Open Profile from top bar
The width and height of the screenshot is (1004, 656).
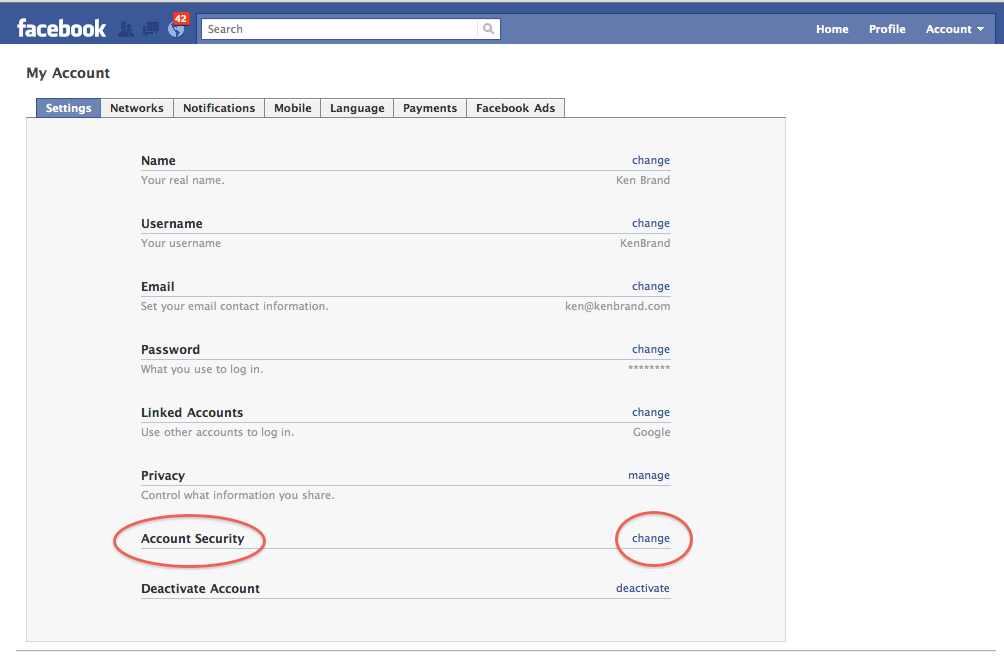[x=887, y=29]
